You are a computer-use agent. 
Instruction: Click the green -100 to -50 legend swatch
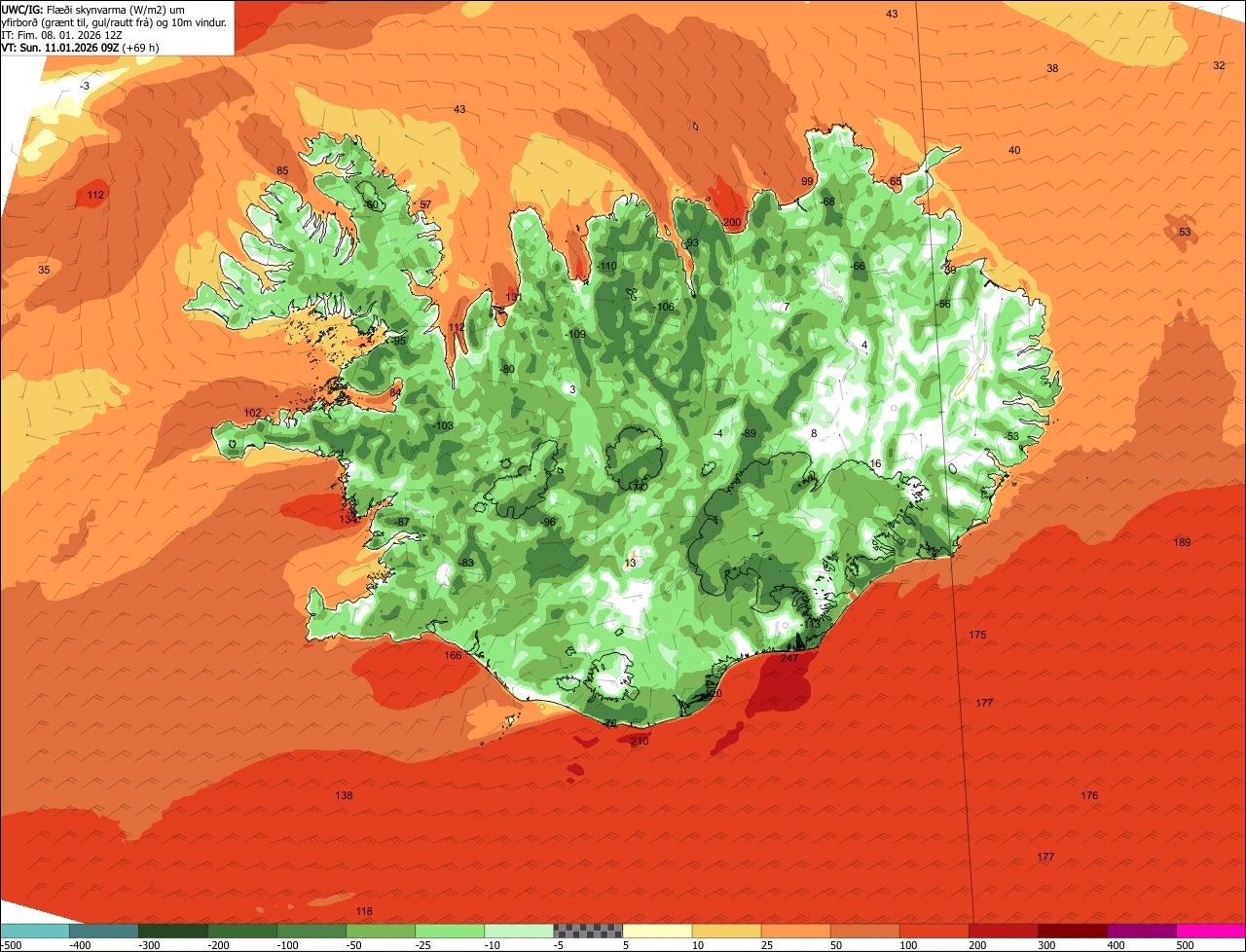(311, 930)
